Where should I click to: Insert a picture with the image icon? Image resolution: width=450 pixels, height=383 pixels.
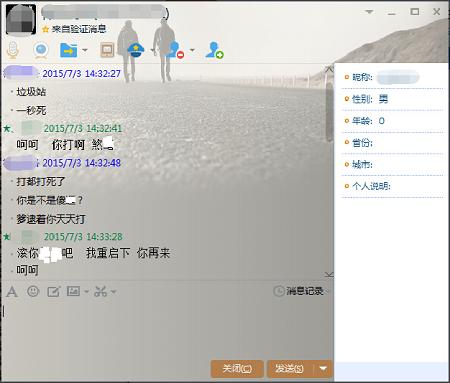(x=73, y=291)
